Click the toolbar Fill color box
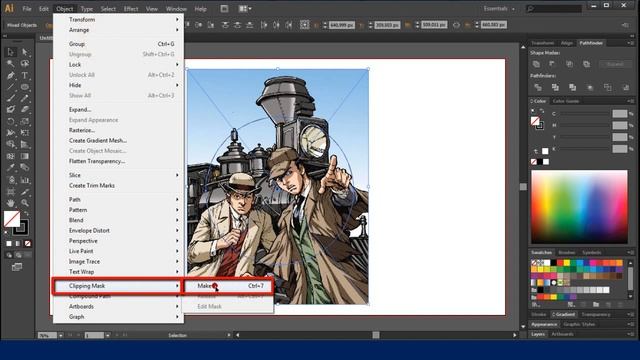 (x=12, y=219)
